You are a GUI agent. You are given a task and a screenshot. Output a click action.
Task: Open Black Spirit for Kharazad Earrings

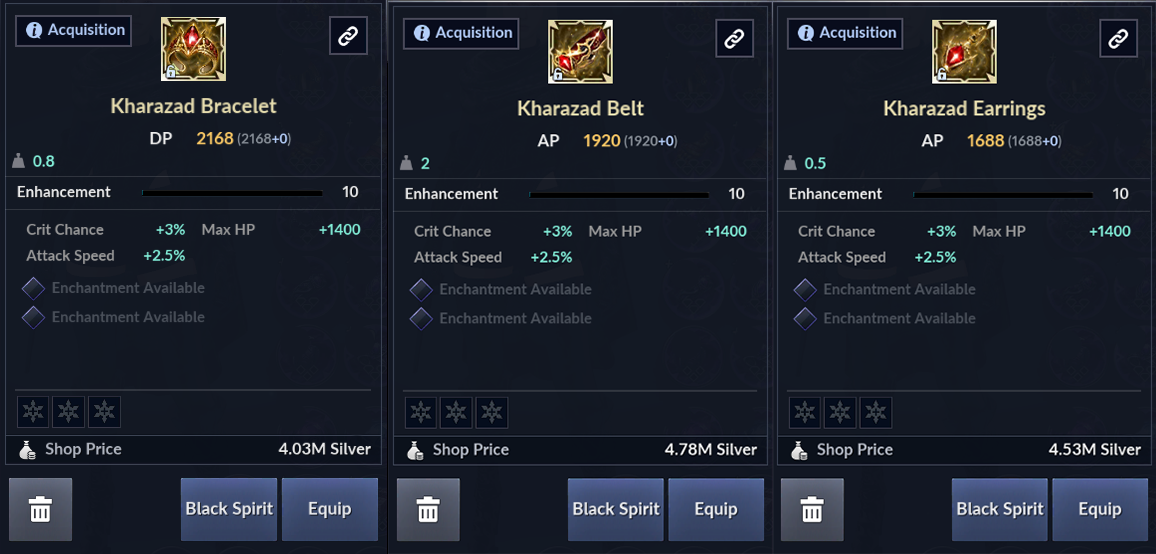[x=999, y=510]
